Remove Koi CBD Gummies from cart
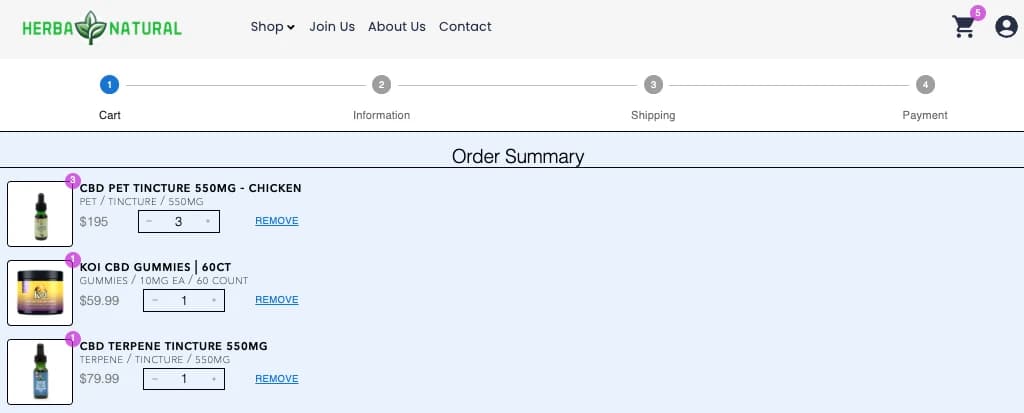The image size is (1024, 413). point(277,300)
